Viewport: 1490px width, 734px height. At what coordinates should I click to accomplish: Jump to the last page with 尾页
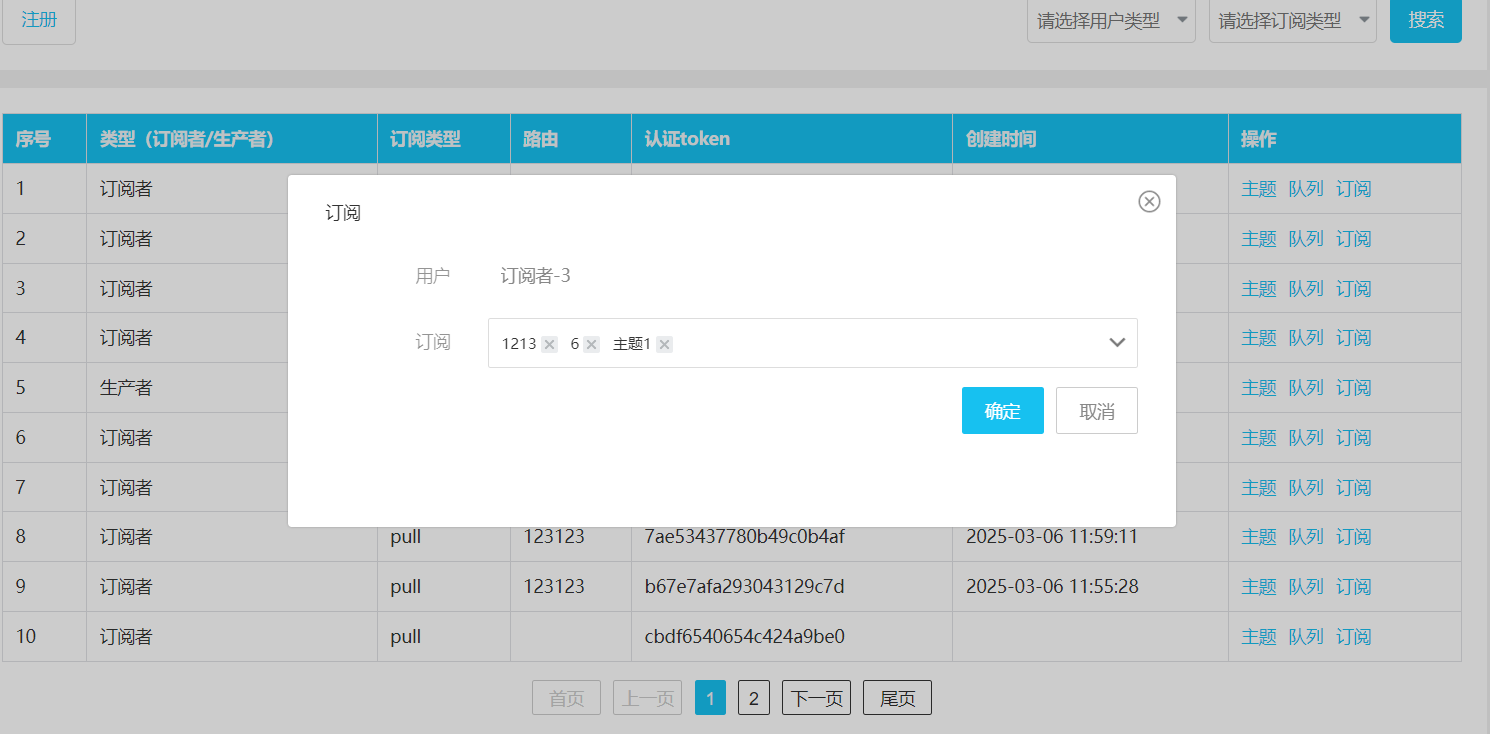[x=897, y=698]
